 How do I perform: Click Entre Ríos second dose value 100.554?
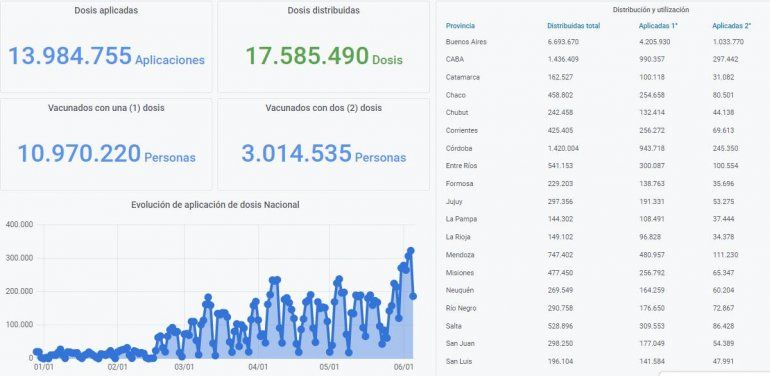[x=725, y=166]
